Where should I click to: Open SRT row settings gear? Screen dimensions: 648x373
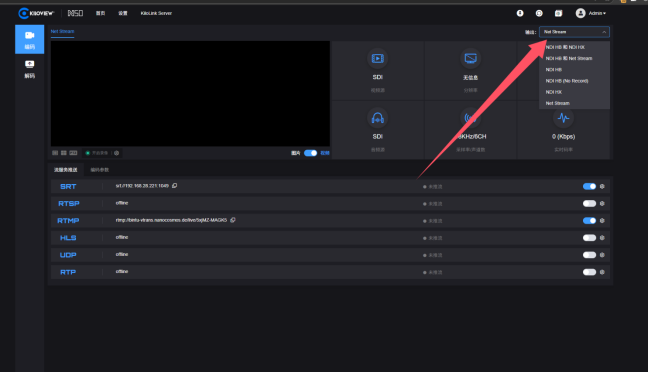602,186
